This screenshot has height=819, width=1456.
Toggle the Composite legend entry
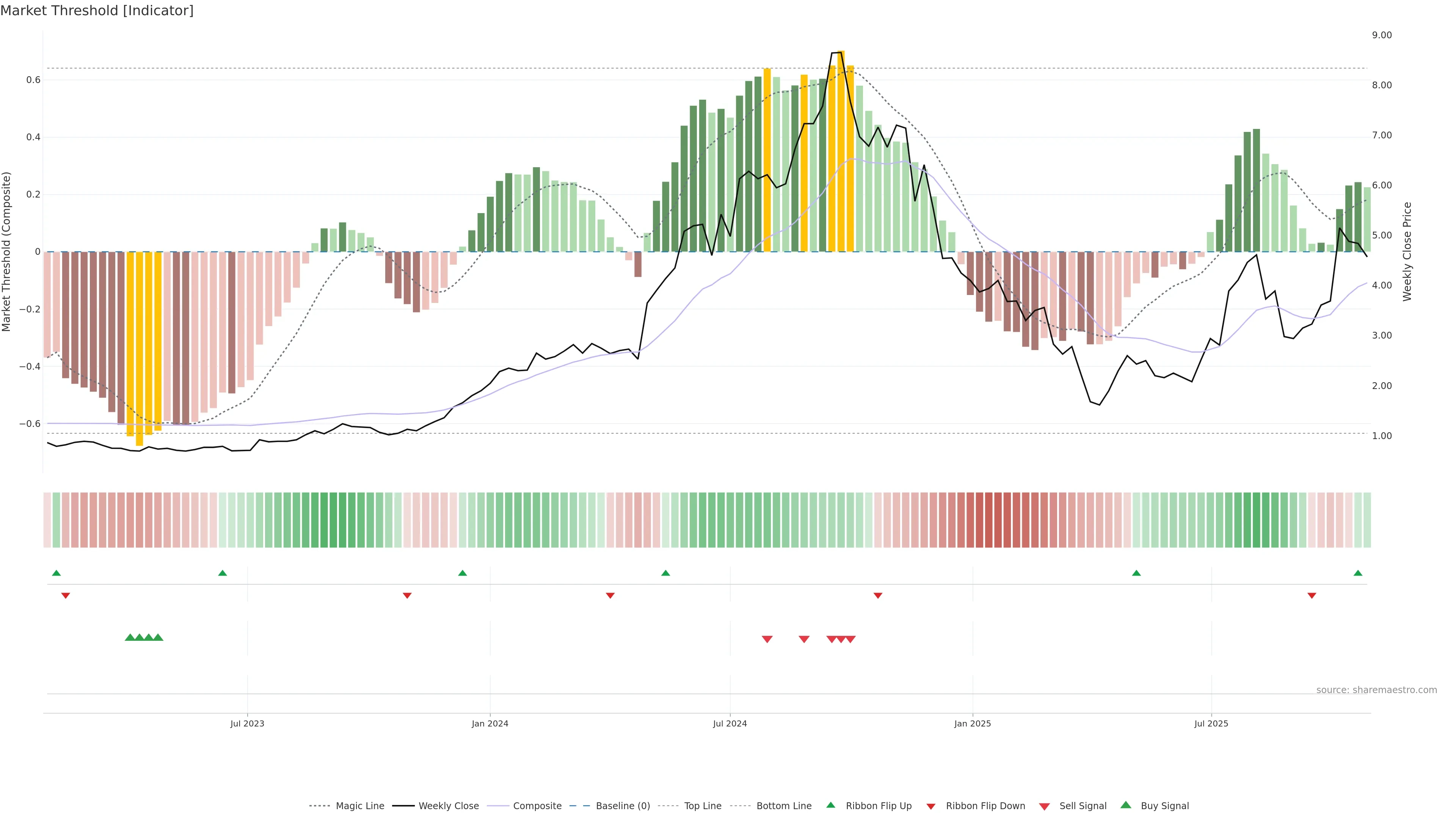click(x=537, y=806)
